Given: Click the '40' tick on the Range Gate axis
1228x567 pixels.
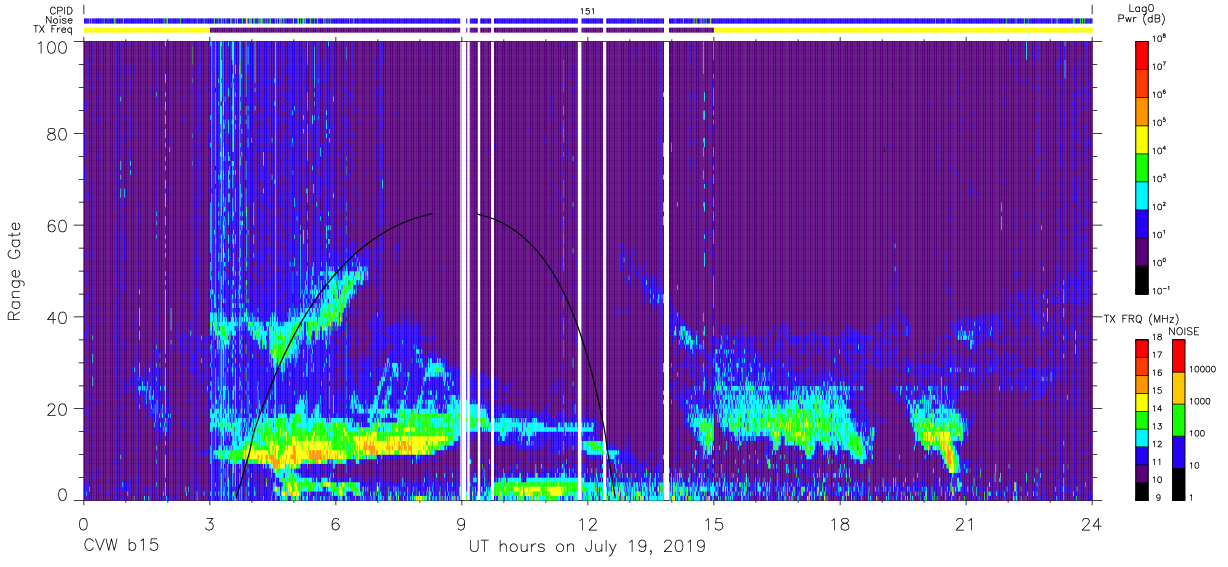Looking at the screenshot, I should [57, 316].
